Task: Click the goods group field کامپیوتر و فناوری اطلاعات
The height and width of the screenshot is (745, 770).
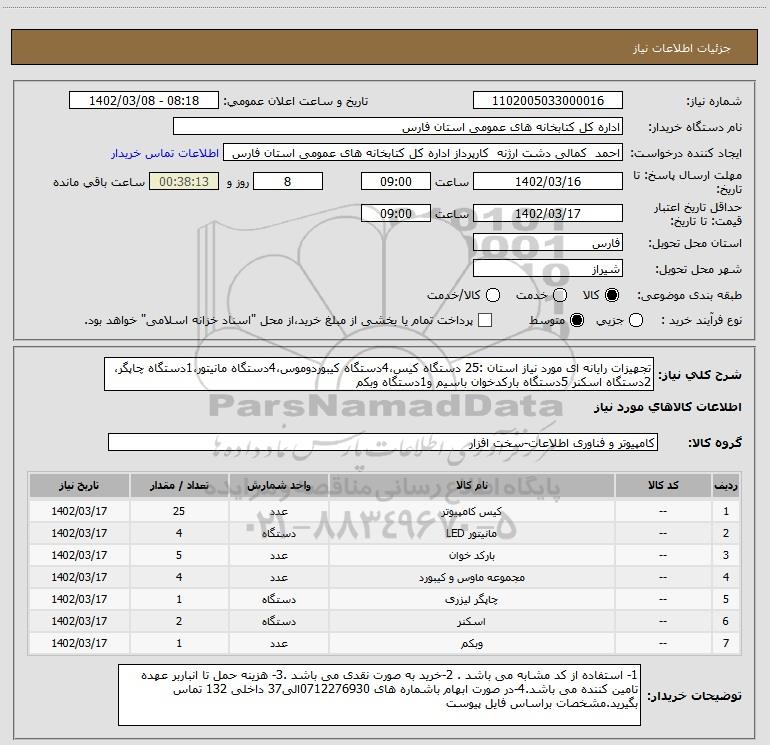Action: tap(383, 442)
